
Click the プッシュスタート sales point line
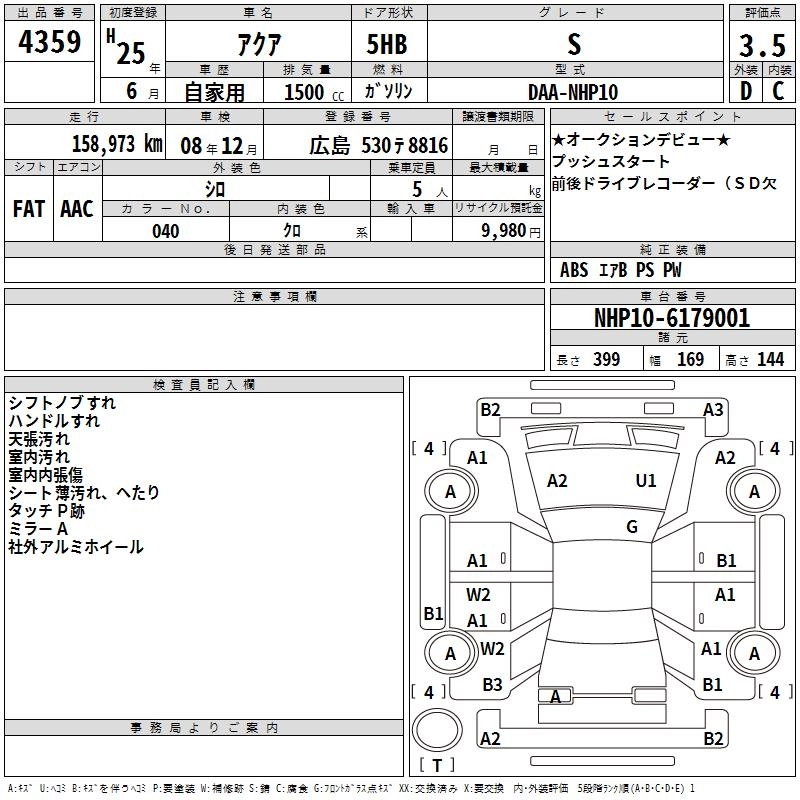611,161
